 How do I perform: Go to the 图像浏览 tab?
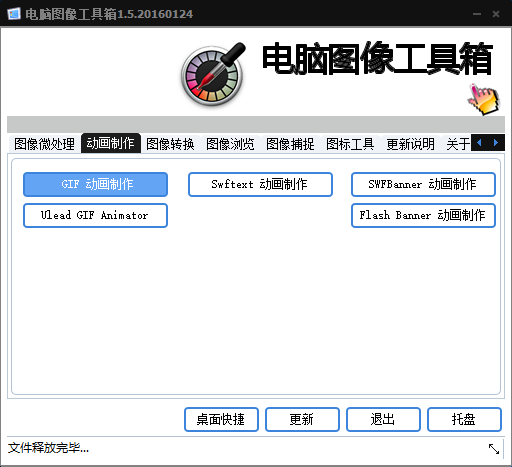click(x=230, y=144)
